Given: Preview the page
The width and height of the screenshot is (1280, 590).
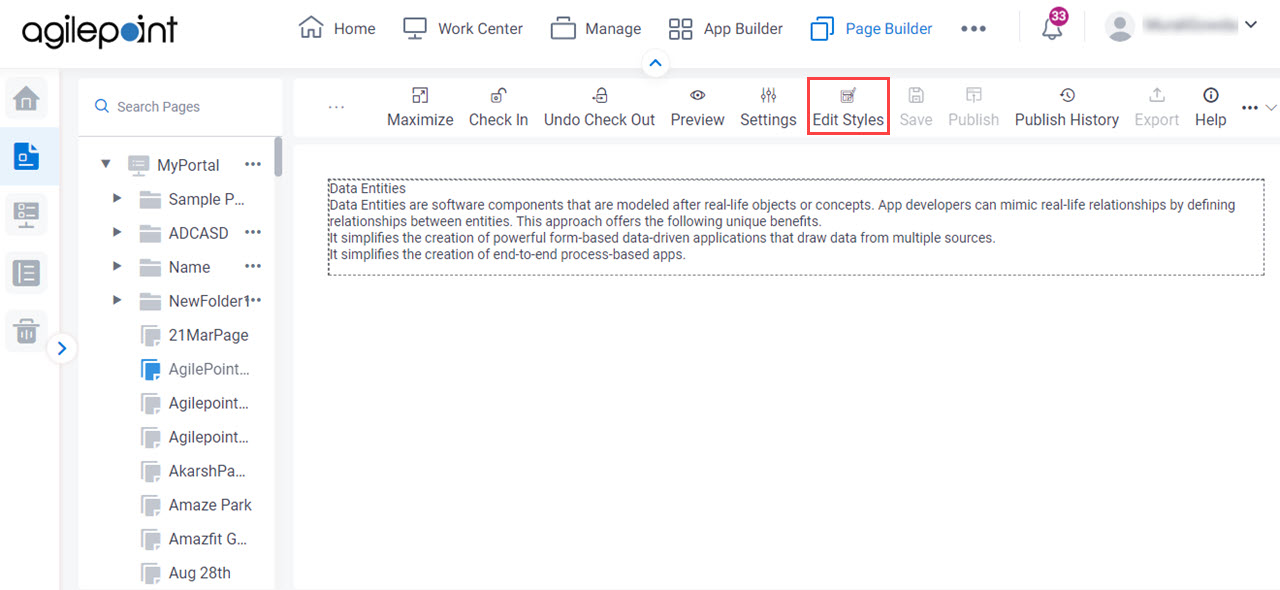Looking at the screenshot, I should (697, 108).
